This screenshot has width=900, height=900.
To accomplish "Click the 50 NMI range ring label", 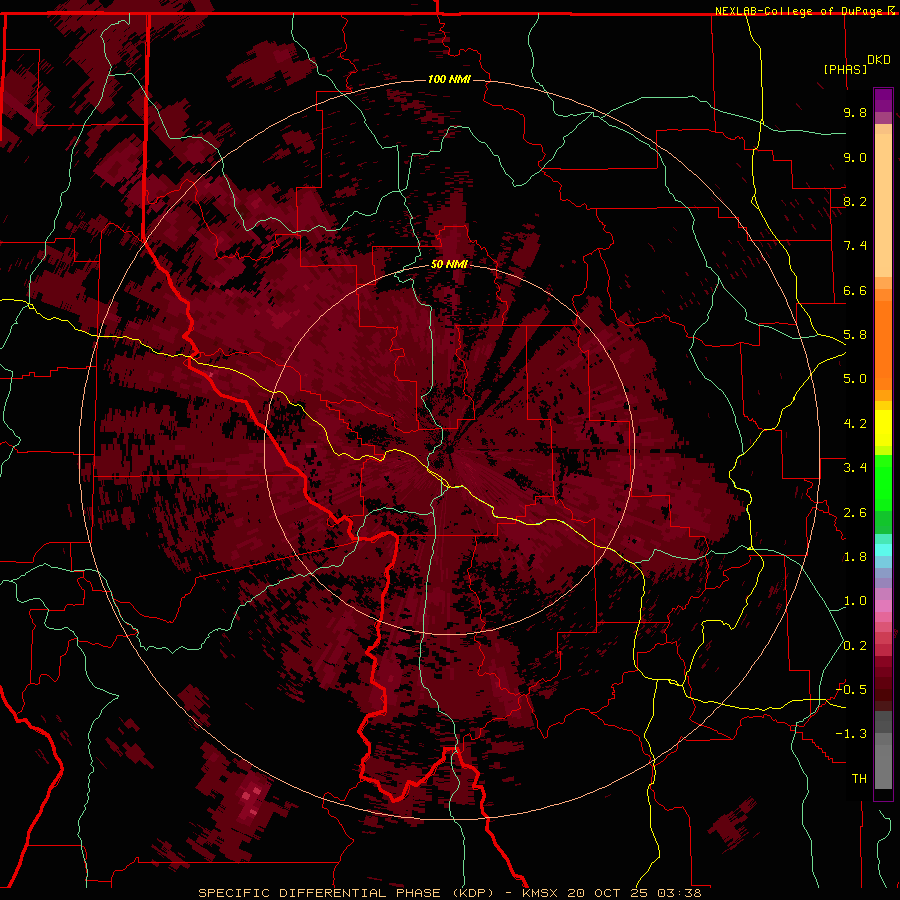I will [x=449, y=264].
